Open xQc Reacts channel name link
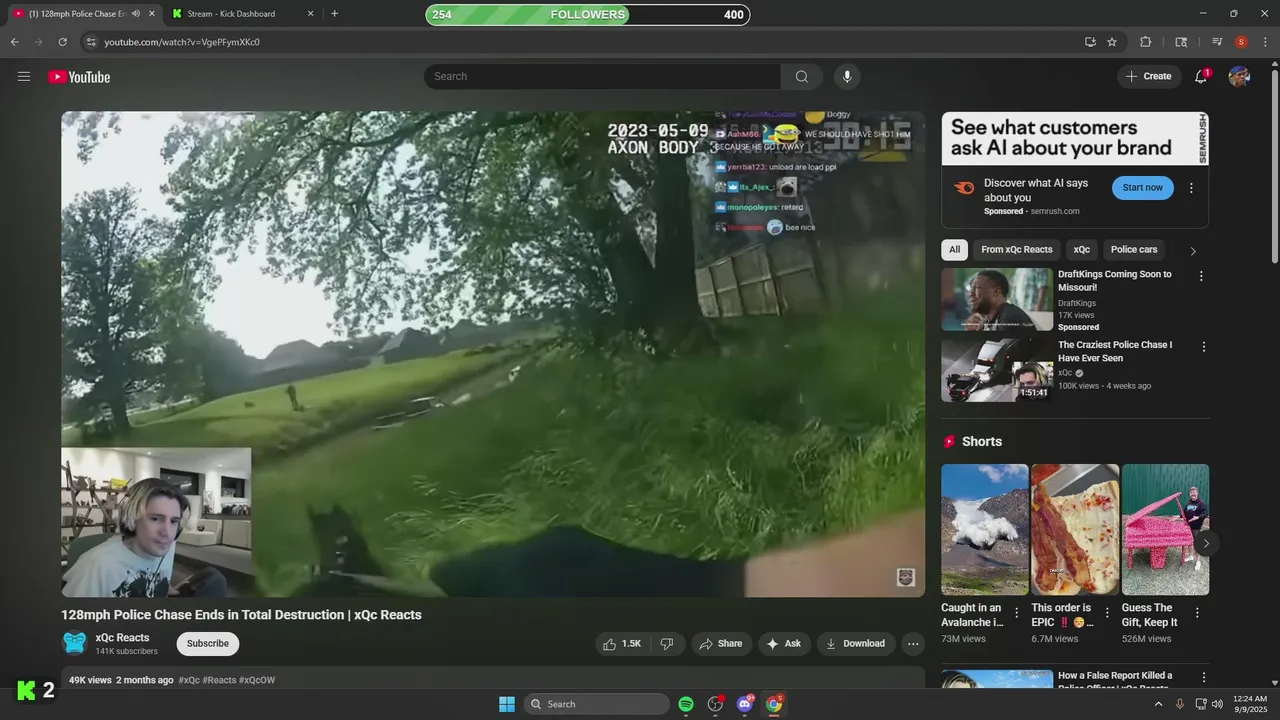 coord(122,638)
